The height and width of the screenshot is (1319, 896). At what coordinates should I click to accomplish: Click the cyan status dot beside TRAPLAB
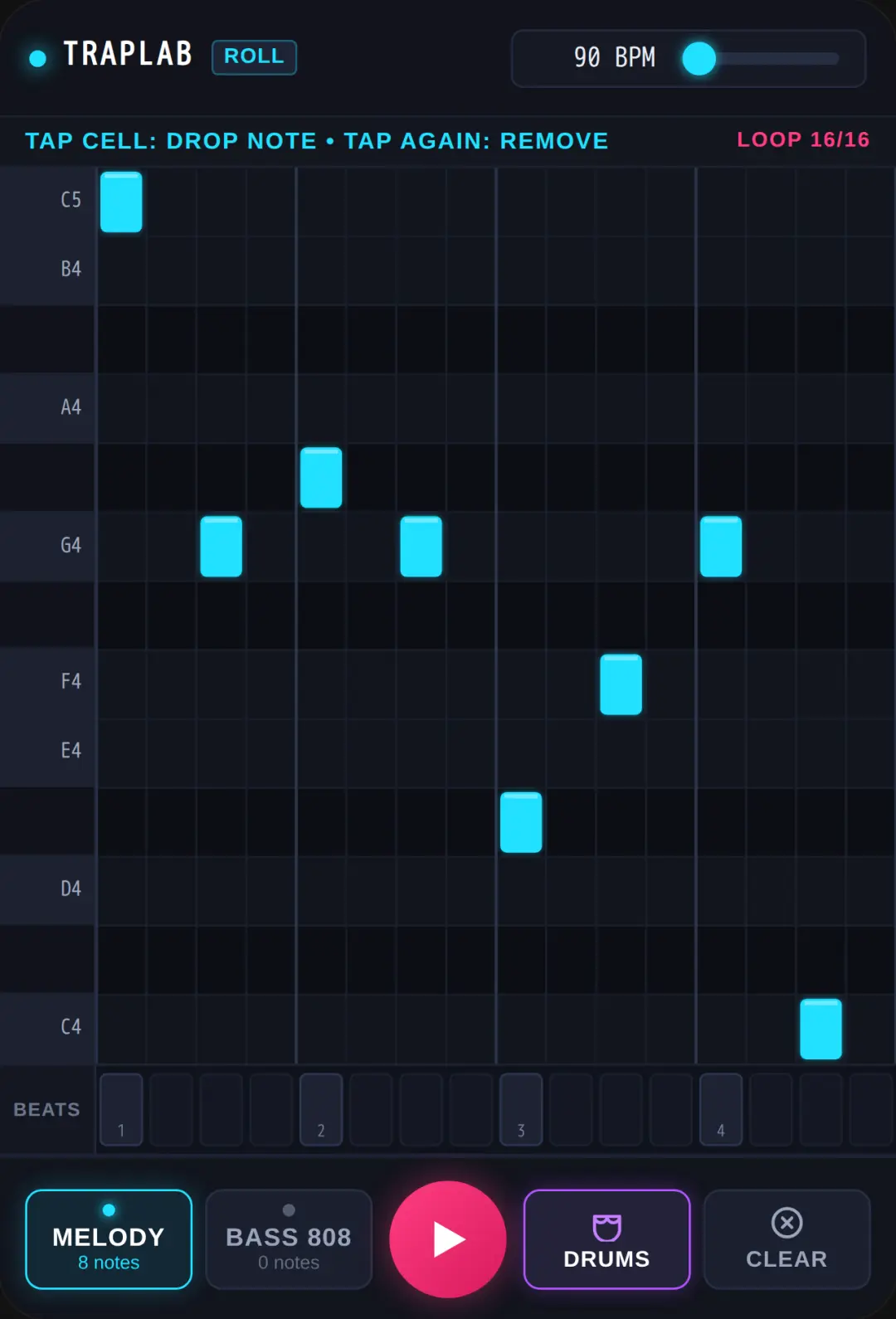click(x=37, y=58)
